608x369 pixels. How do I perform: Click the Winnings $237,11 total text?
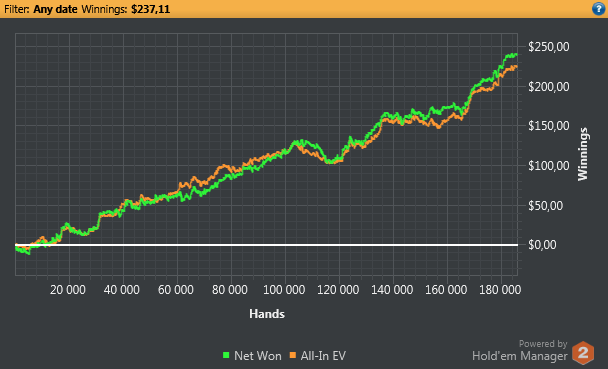126,9
